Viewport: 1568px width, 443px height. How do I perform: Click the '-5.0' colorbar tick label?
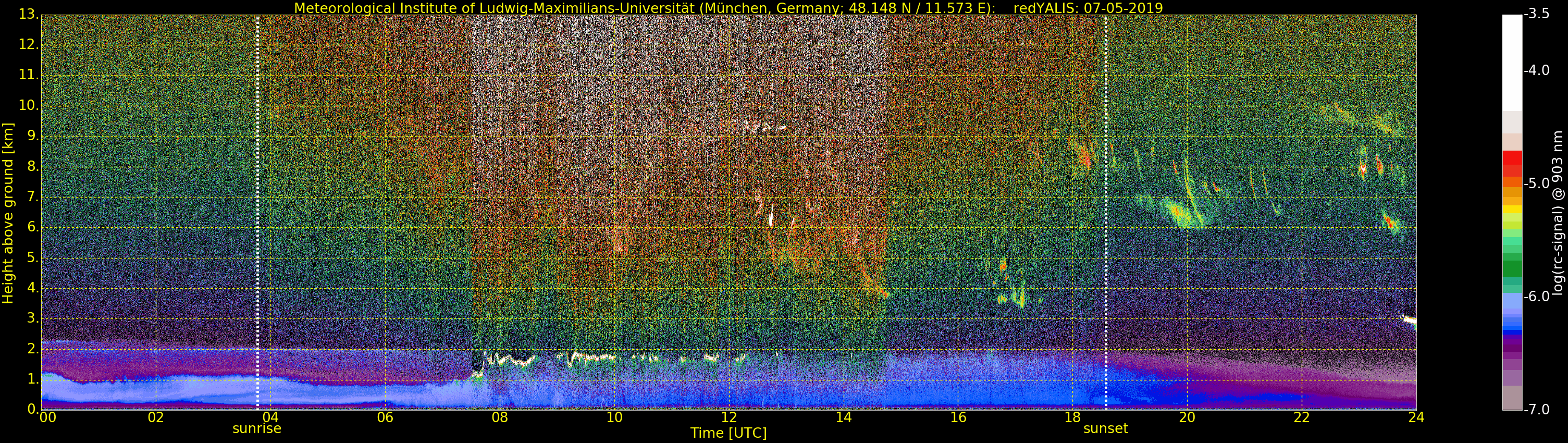pos(1537,184)
